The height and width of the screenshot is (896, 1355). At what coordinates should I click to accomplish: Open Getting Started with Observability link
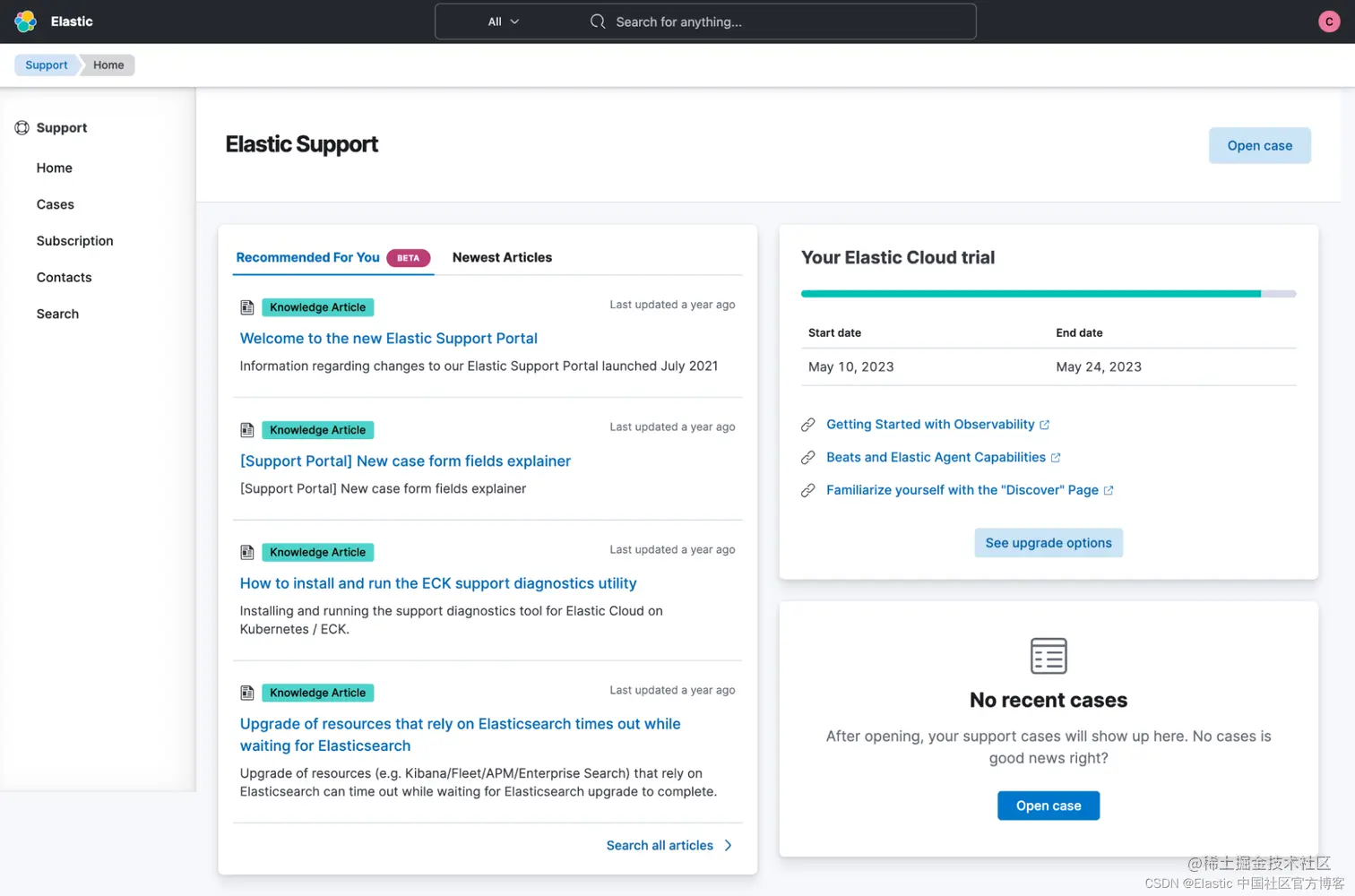[x=930, y=425]
